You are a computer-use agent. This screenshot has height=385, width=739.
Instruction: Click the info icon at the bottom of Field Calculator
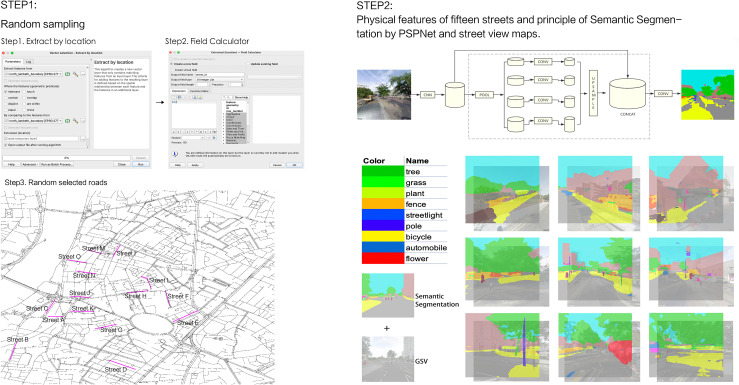point(175,154)
